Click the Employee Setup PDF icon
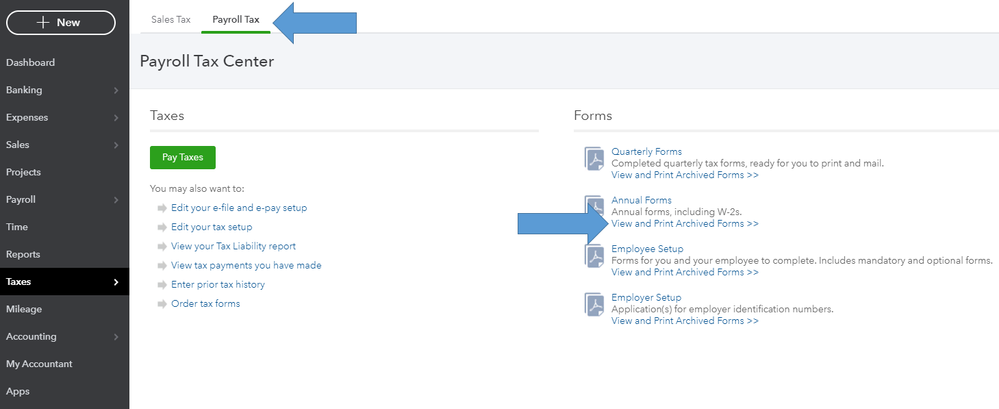 [x=595, y=256]
